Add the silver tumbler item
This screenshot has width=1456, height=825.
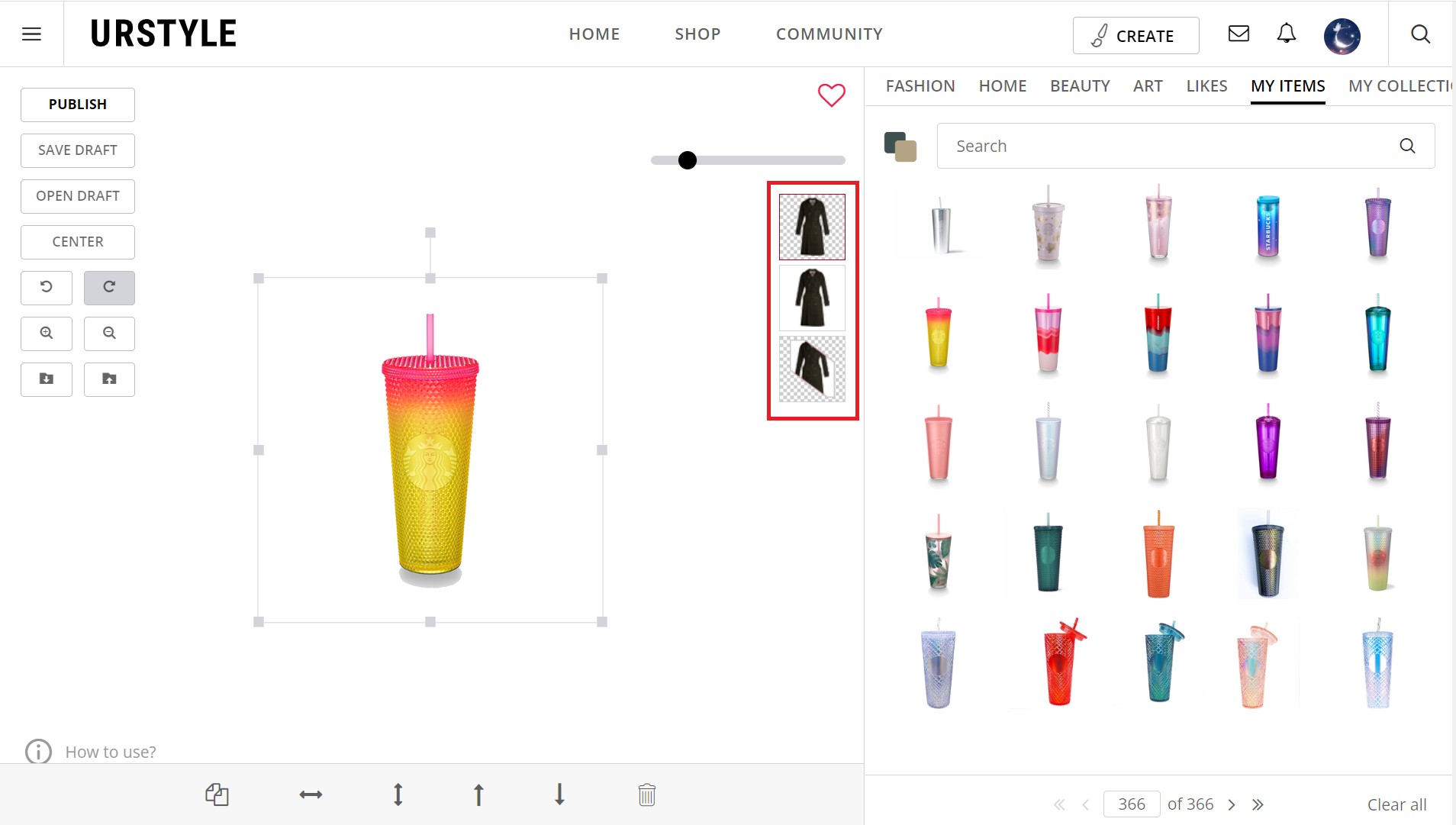940,227
